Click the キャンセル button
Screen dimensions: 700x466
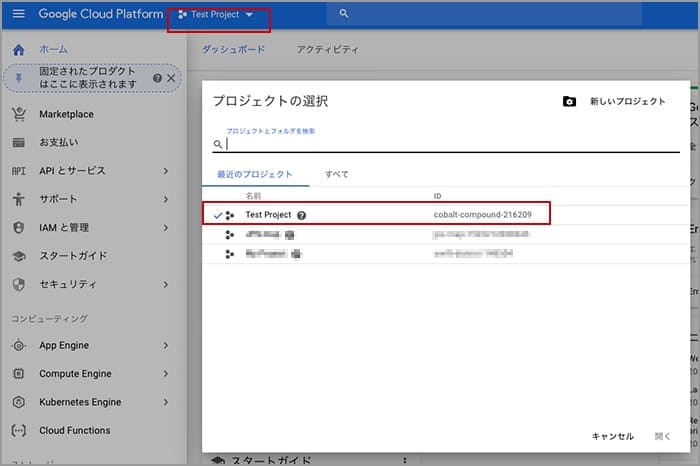click(x=612, y=437)
